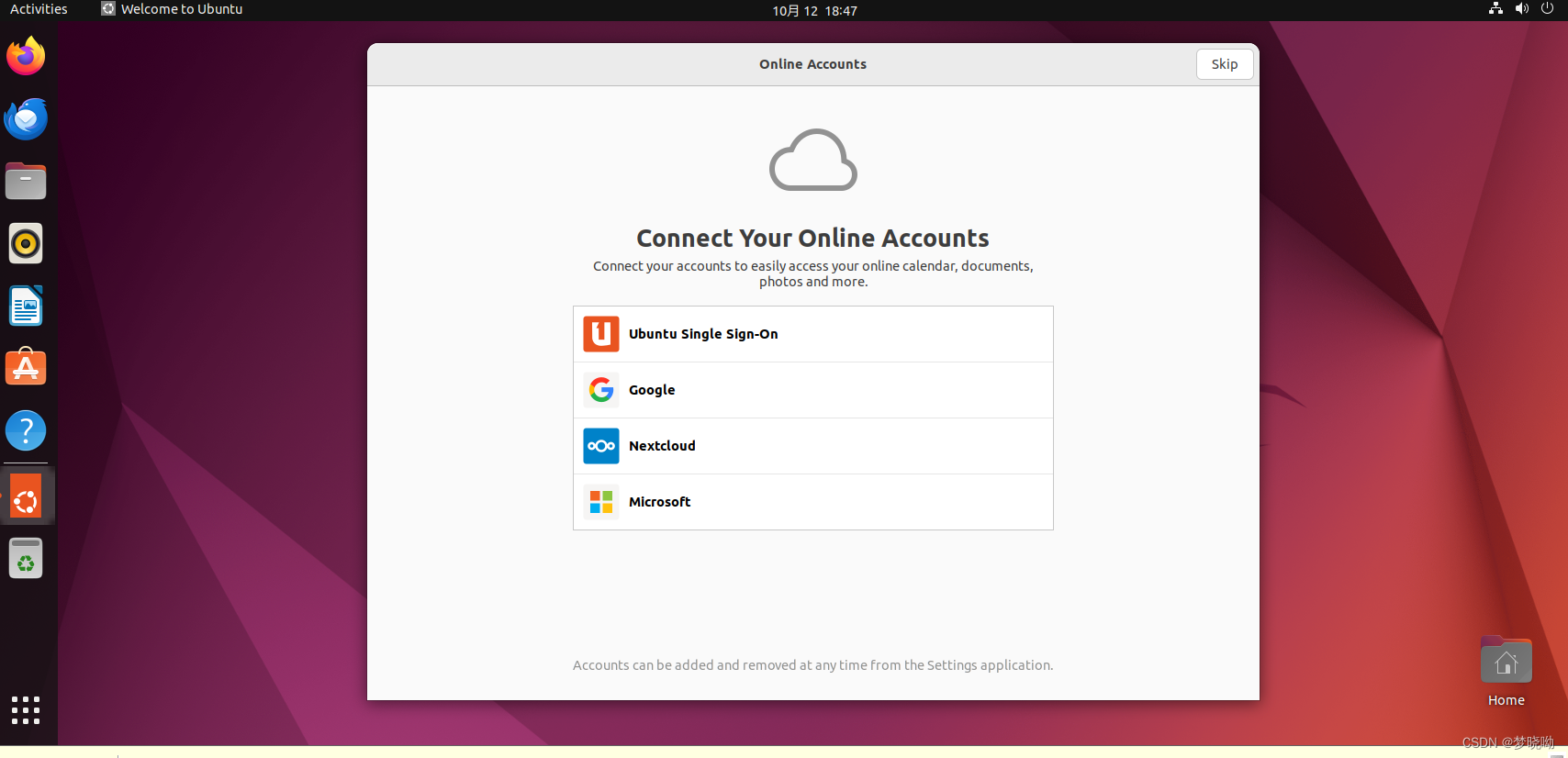1568x758 pixels.
Task: Choose Ubuntu Single Sign-On account text
Action: point(703,334)
